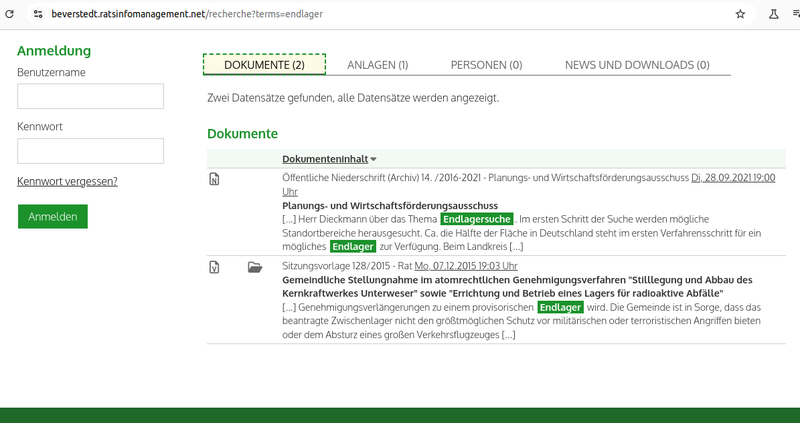Select the Dokumente (2) tab
Screen dimensions: 800x423
click(x=264, y=65)
